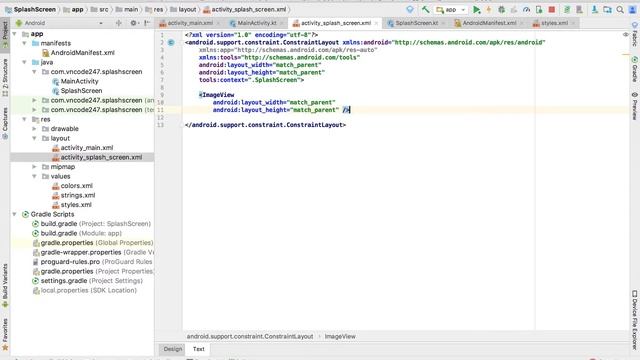This screenshot has width=640, height=360.
Task: Click the Apply Changes lightning icon
Action: [489, 9]
